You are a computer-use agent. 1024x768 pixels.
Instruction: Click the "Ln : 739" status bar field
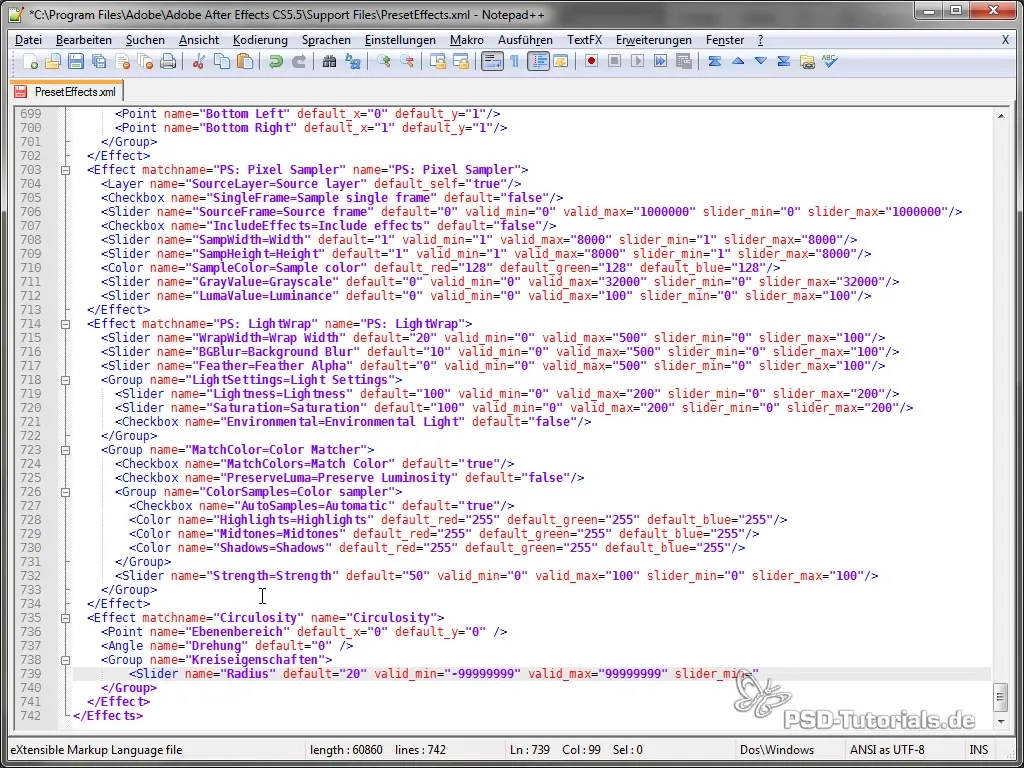click(x=530, y=750)
